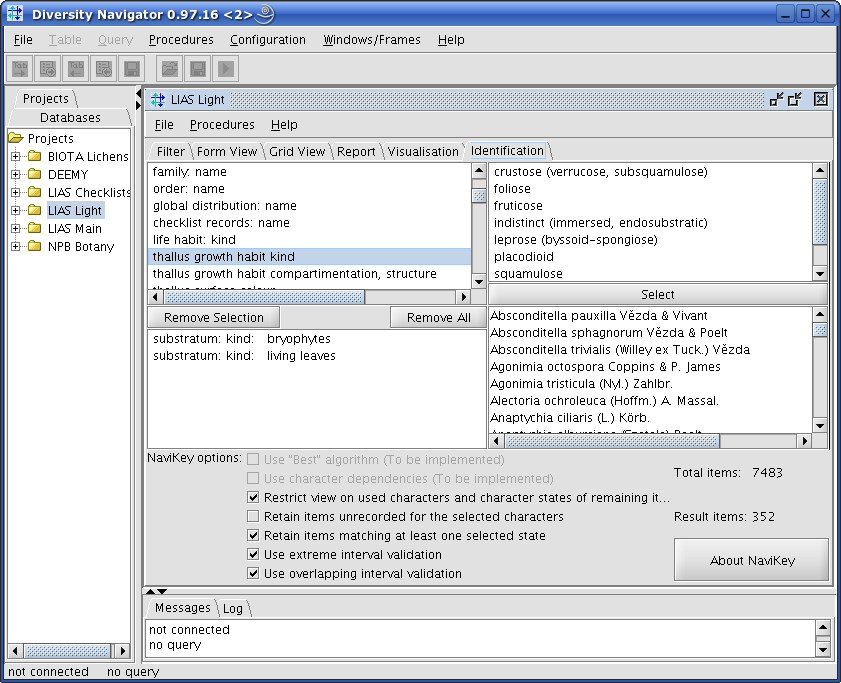
Task: Click the About NaviKey button
Action: [x=751, y=560]
